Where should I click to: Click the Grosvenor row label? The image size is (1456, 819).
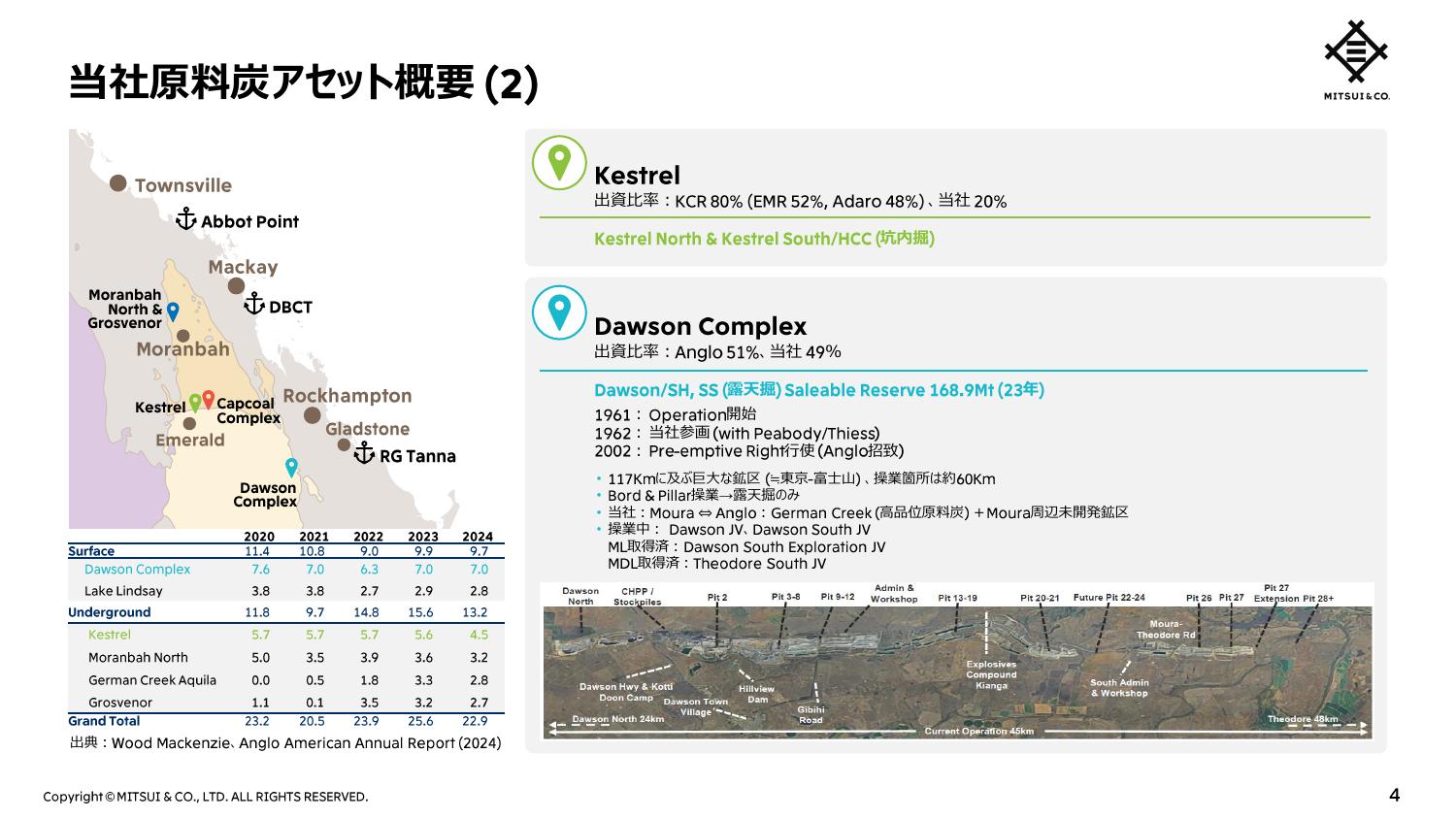[x=120, y=703]
